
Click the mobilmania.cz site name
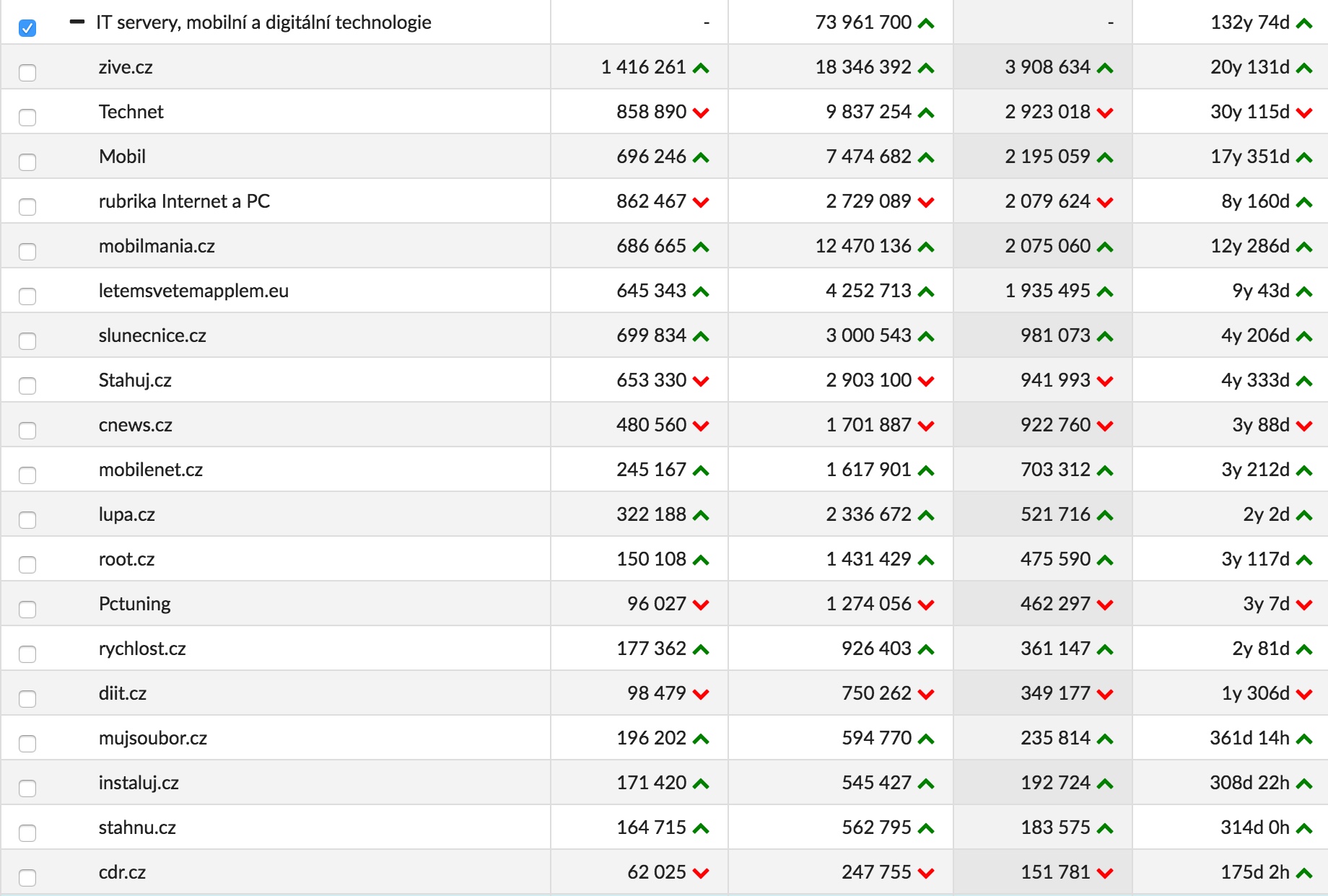point(157,246)
